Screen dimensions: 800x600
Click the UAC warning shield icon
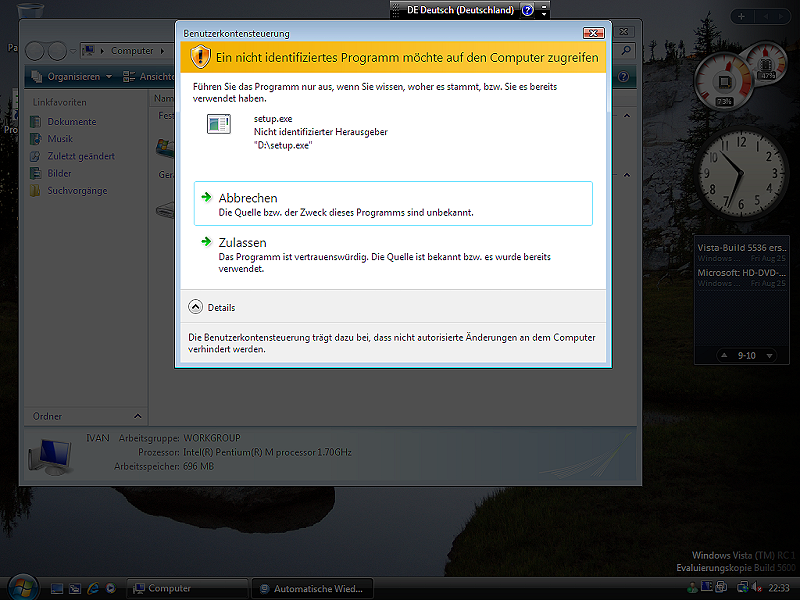[x=201, y=56]
